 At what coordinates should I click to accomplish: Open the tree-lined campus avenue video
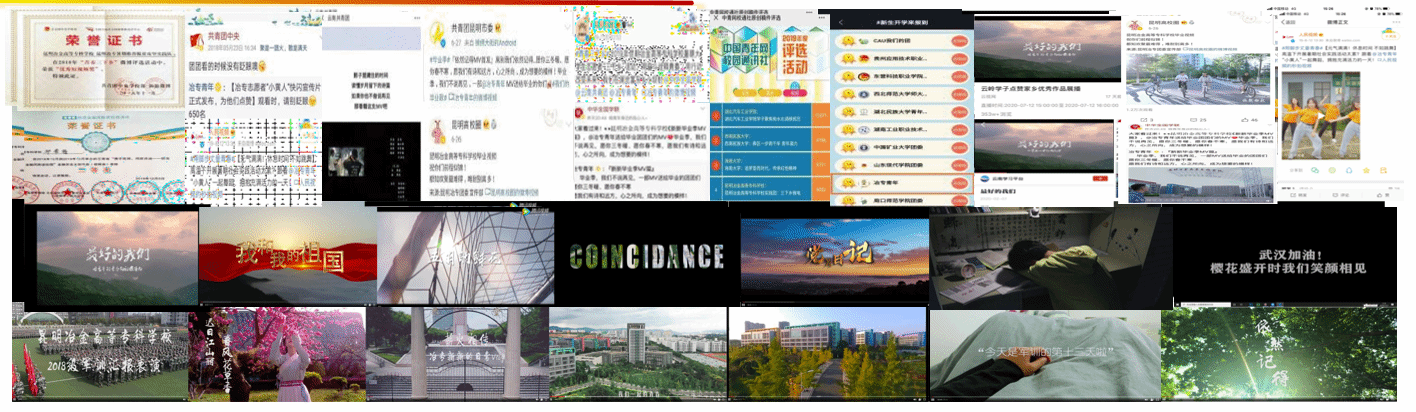(828, 354)
